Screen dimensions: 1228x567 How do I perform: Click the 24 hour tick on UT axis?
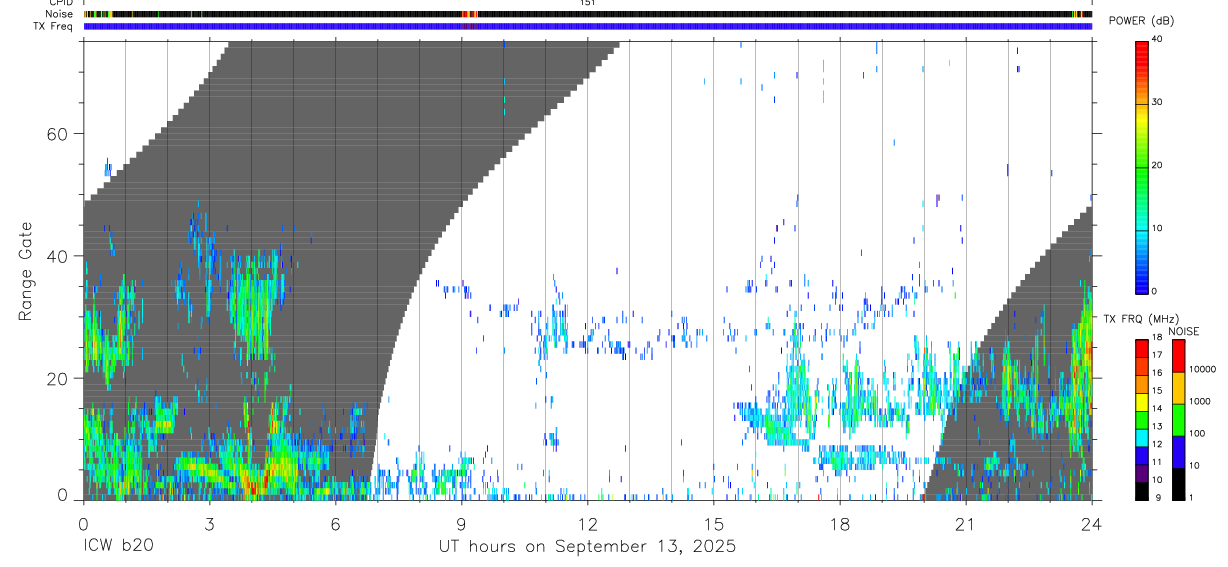coord(1091,523)
